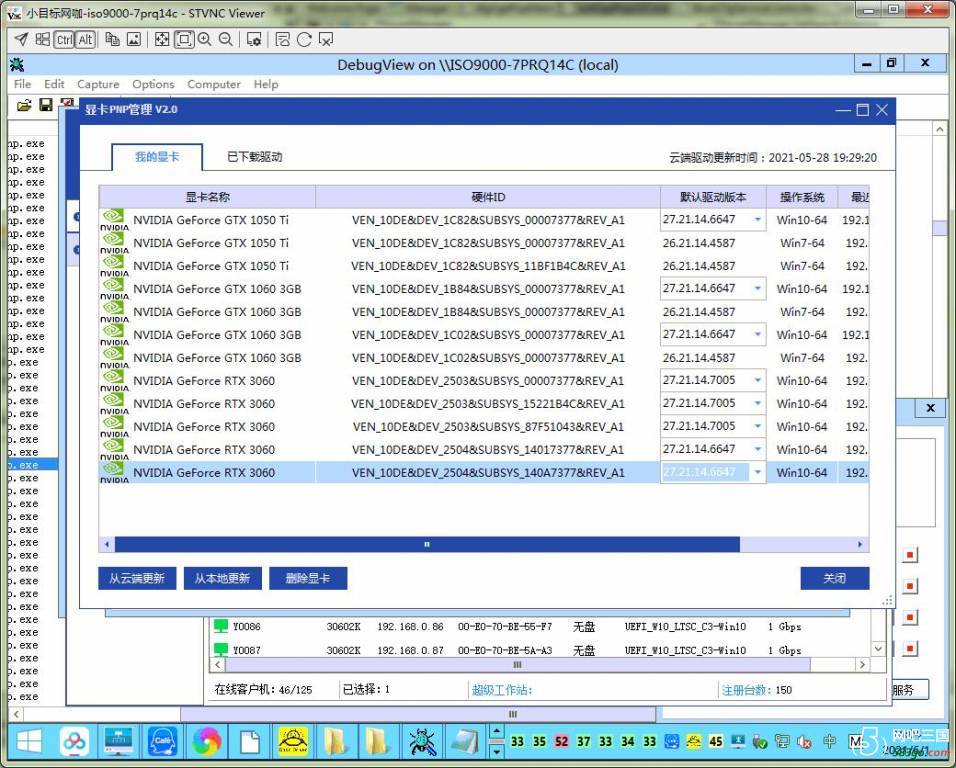Viewport: 956px width, 768px height.
Task: Click the picture screenshot icon in STVNC toolbar
Action: [134, 40]
